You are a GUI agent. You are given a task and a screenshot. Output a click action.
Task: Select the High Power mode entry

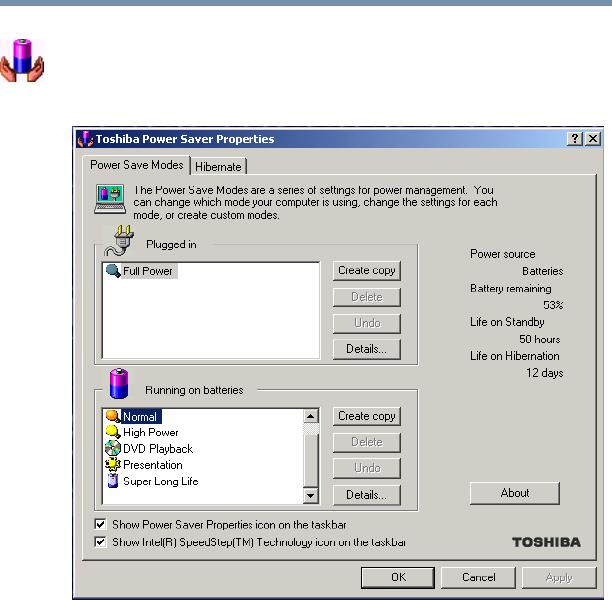point(151,432)
